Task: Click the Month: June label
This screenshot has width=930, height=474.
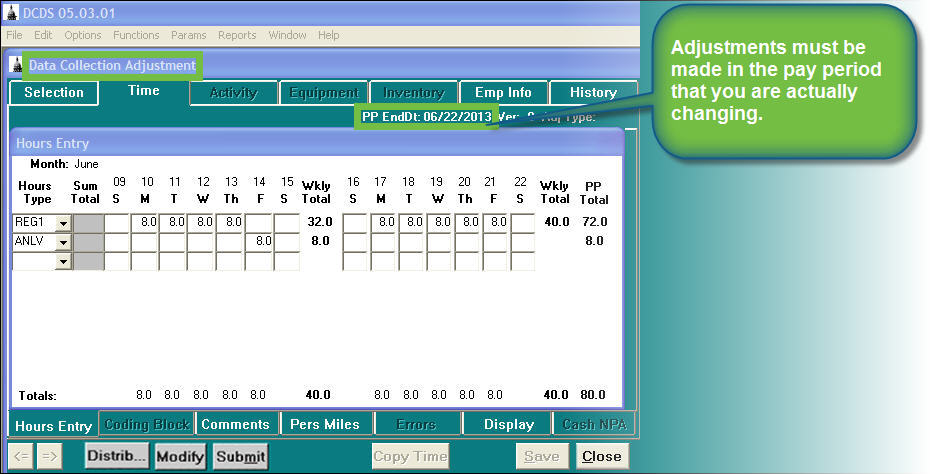Action: pyautogui.click(x=64, y=164)
